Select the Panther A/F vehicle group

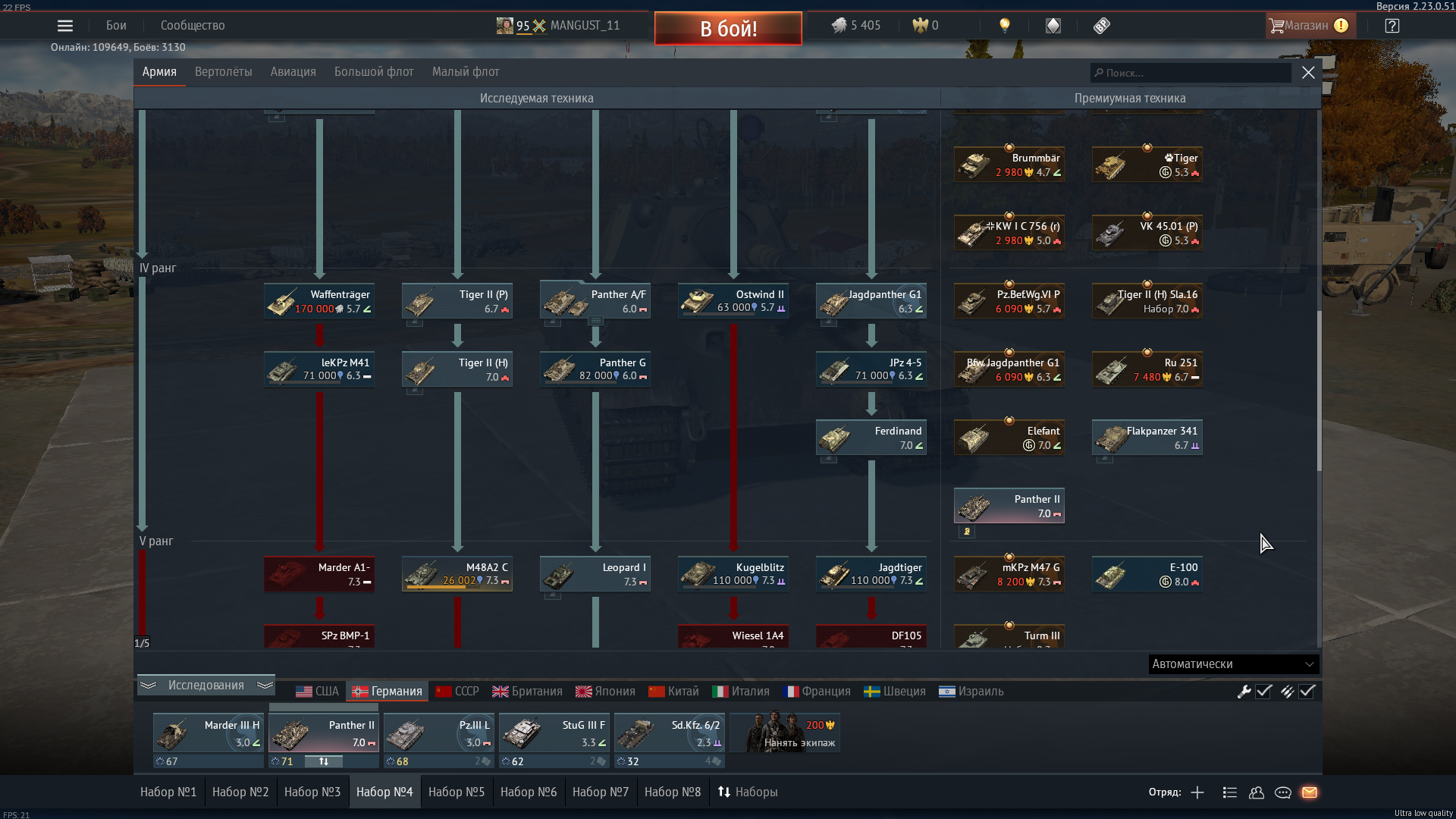(595, 301)
